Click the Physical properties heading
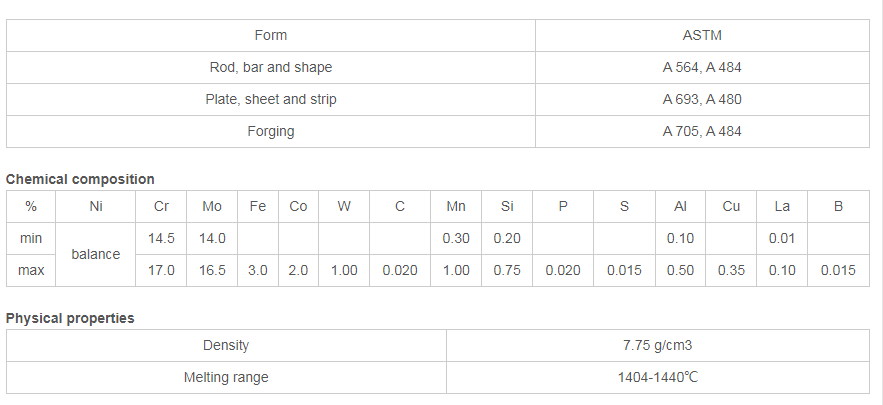 click(70, 318)
